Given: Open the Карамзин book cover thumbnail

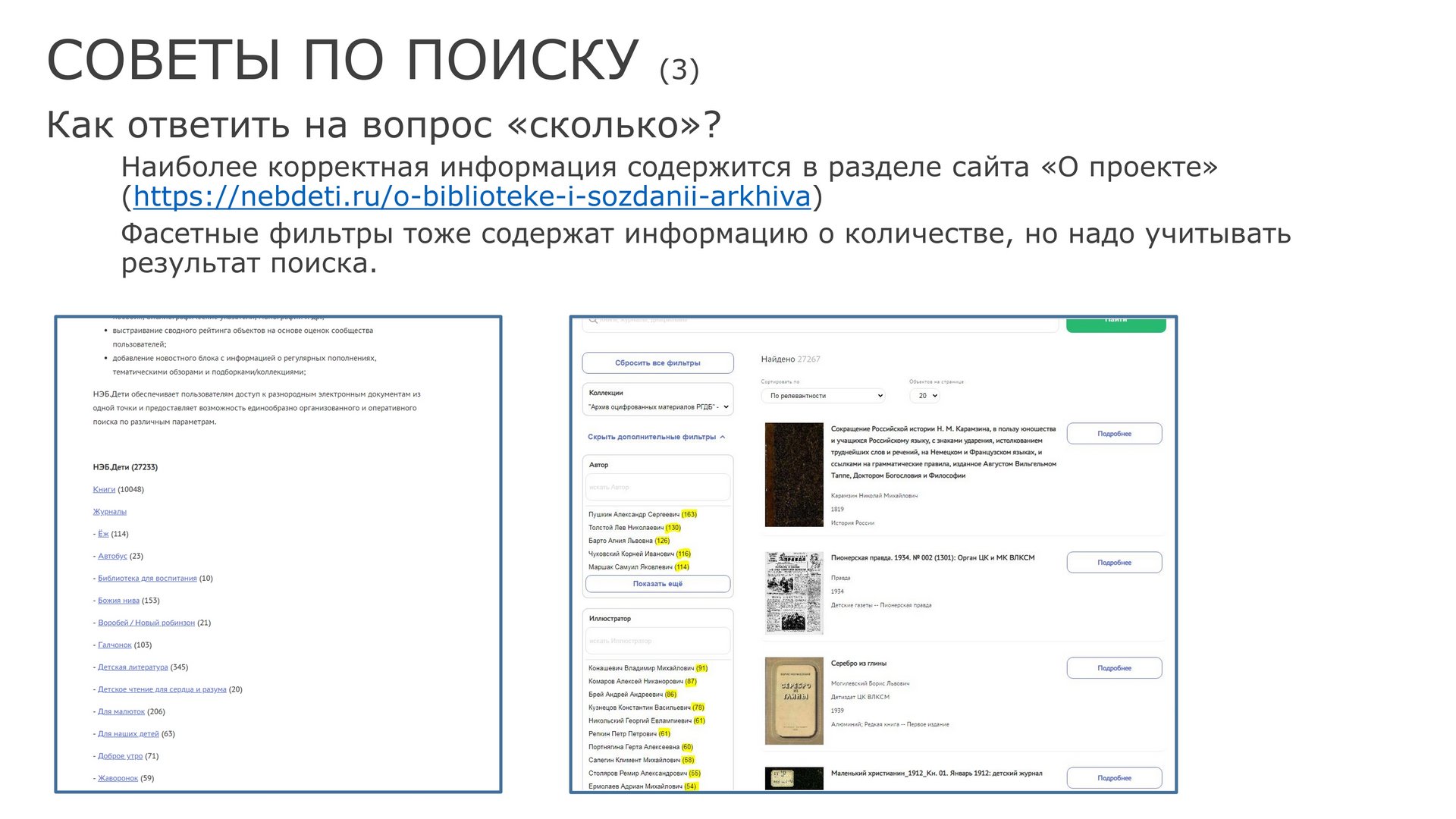Looking at the screenshot, I should coord(794,475).
